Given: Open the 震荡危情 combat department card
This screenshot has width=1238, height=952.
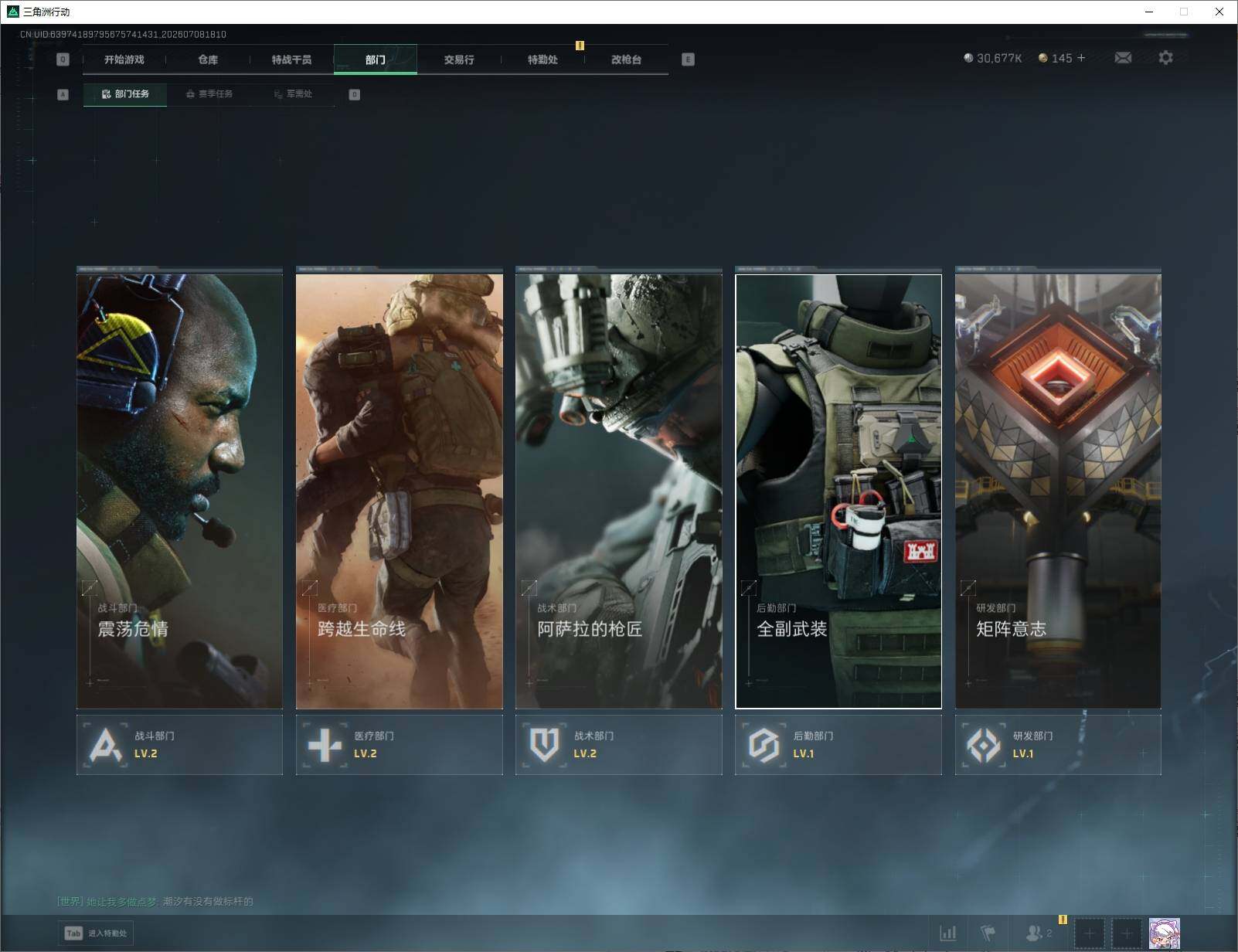Looking at the screenshot, I should (179, 491).
